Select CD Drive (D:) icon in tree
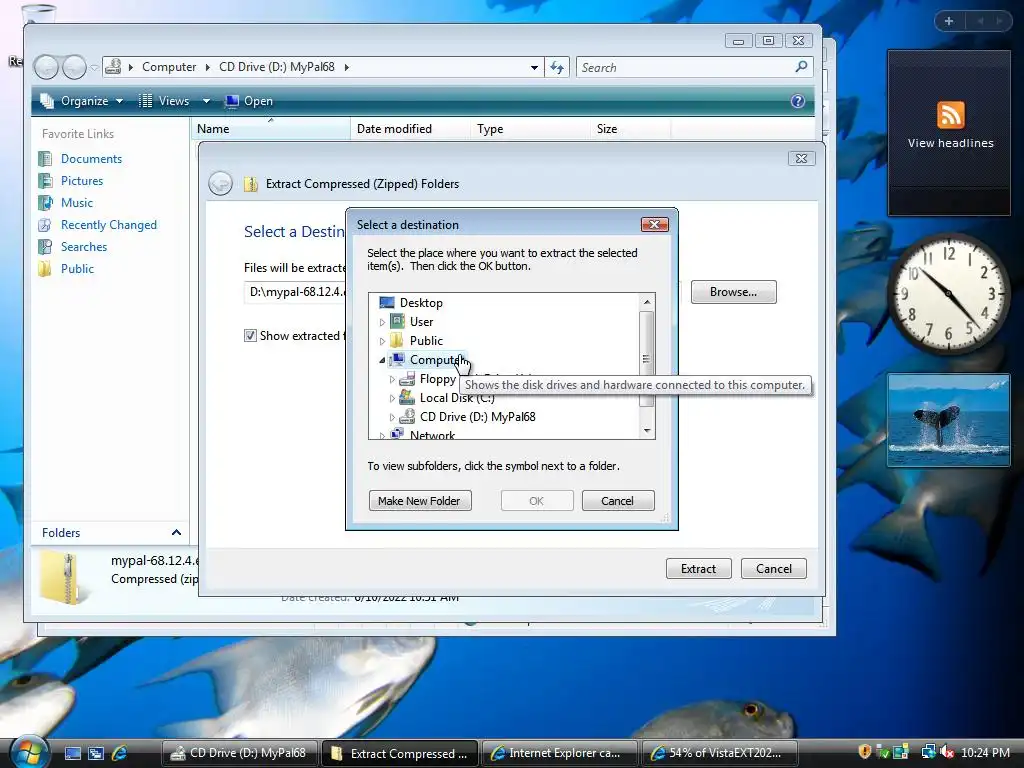Image resolution: width=1024 pixels, height=768 pixels. (x=407, y=416)
